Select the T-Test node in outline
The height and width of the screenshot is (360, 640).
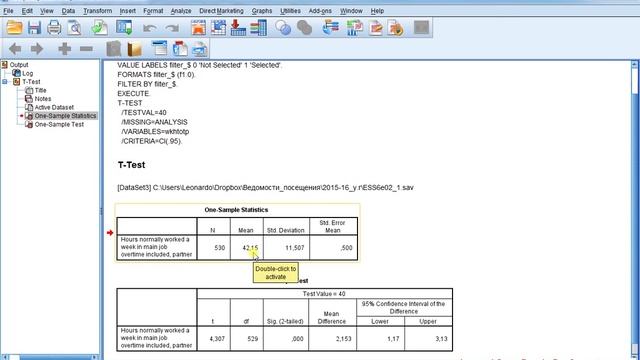coord(31,82)
